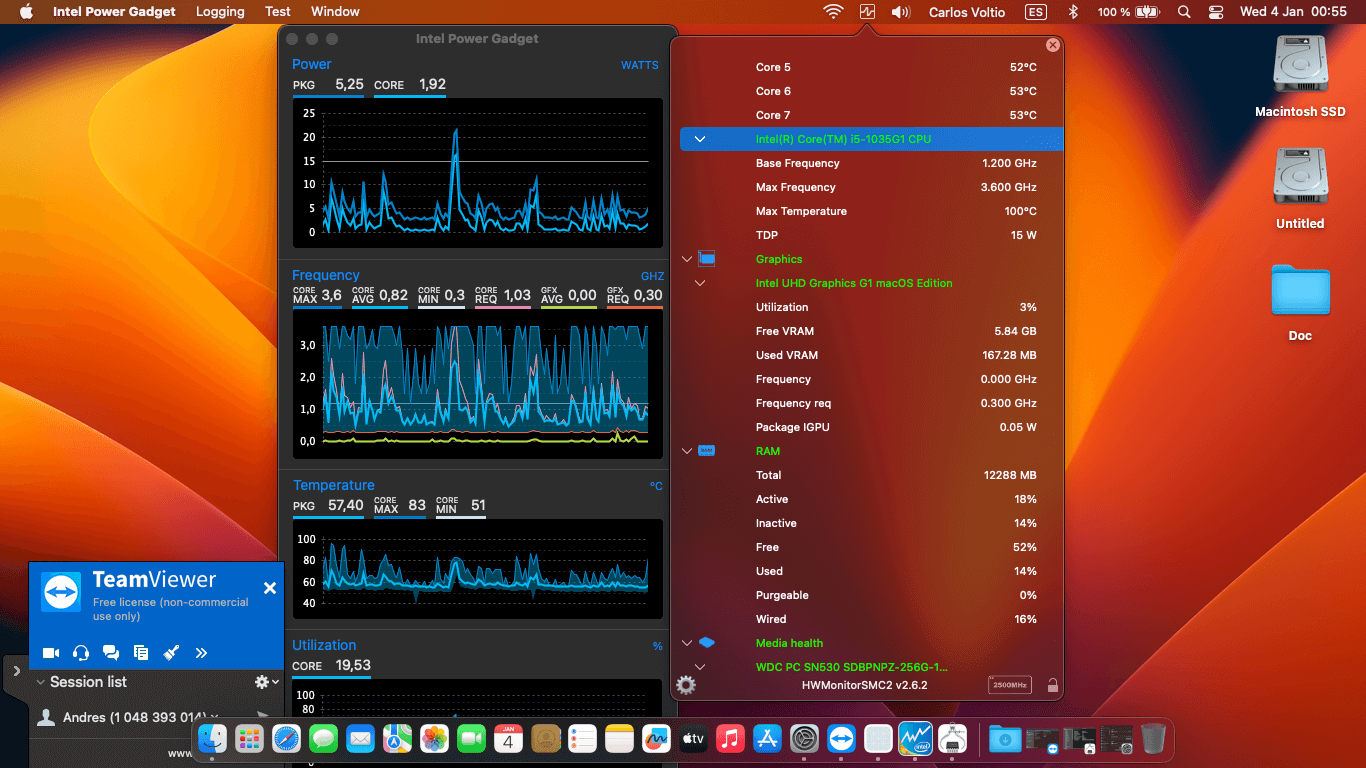Collapse the TeamViewer Session list
Viewport: 1366px width, 768px height.
pyautogui.click(x=40, y=682)
